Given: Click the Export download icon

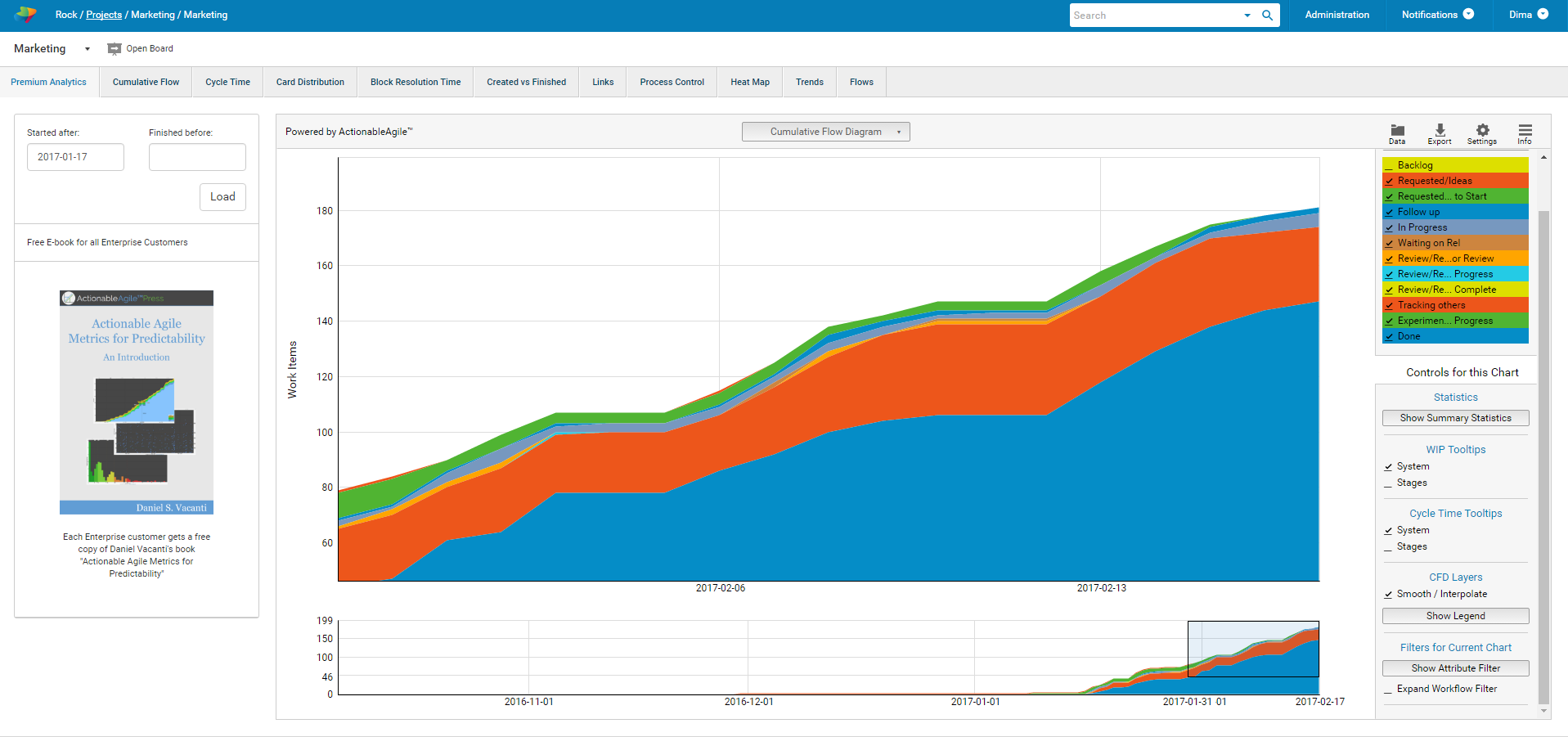Looking at the screenshot, I should [x=1440, y=131].
